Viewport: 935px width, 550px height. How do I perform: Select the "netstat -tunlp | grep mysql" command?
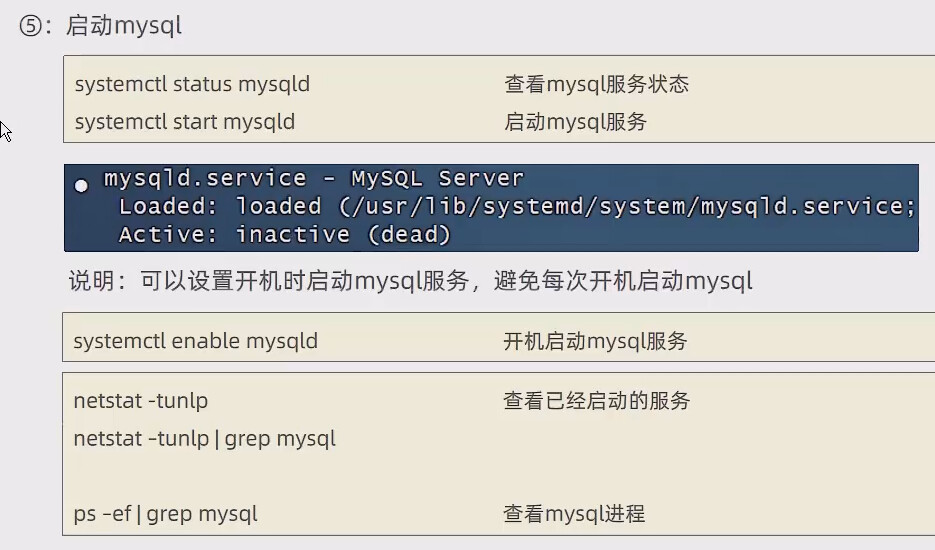[x=204, y=439]
